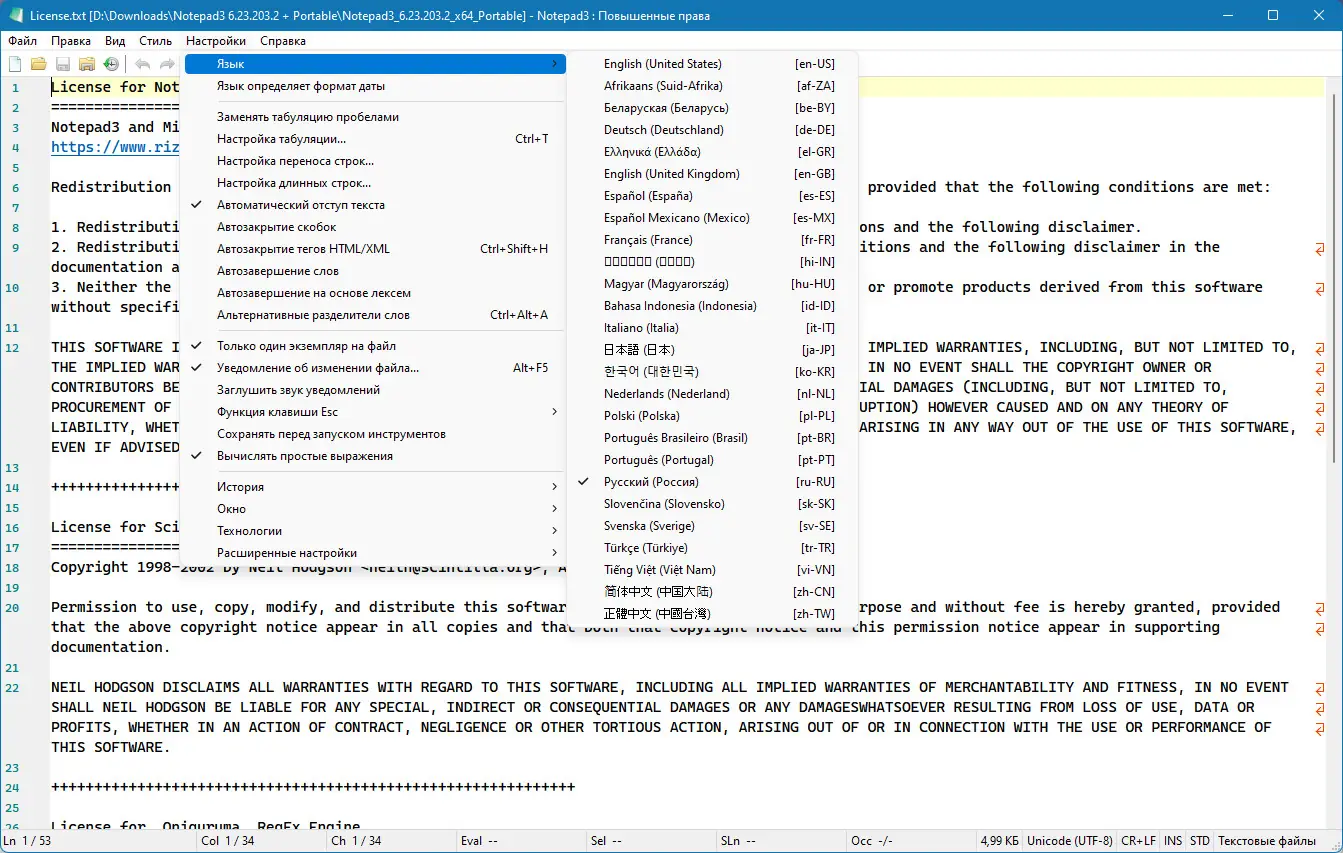Choose Svenska (Sverige) language

coord(712,526)
